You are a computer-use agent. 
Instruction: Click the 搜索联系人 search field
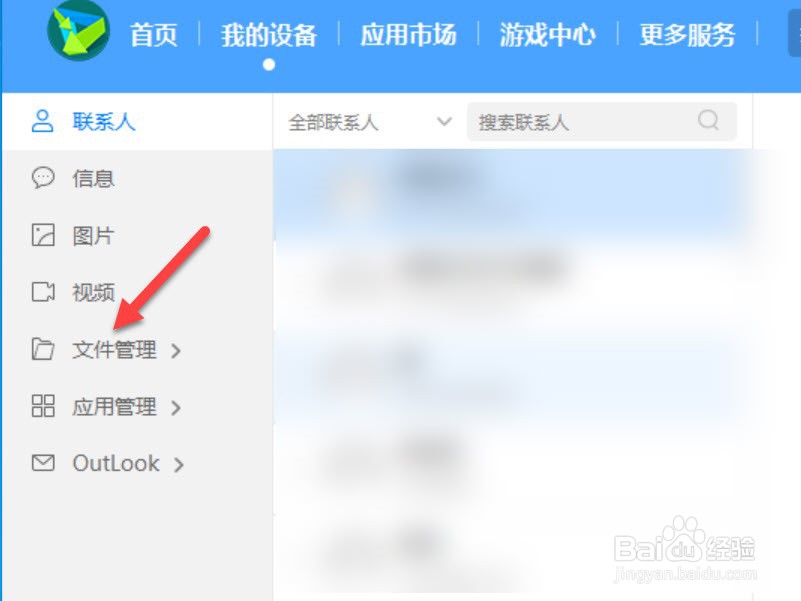pyautogui.click(x=602, y=122)
